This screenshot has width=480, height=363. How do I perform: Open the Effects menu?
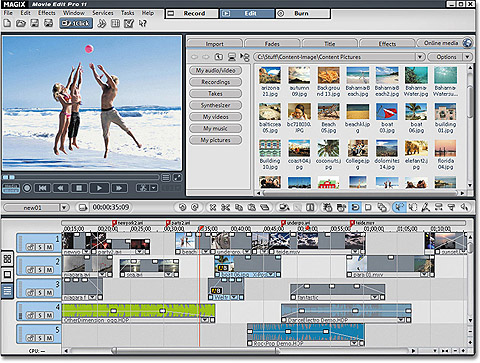[46, 13]
